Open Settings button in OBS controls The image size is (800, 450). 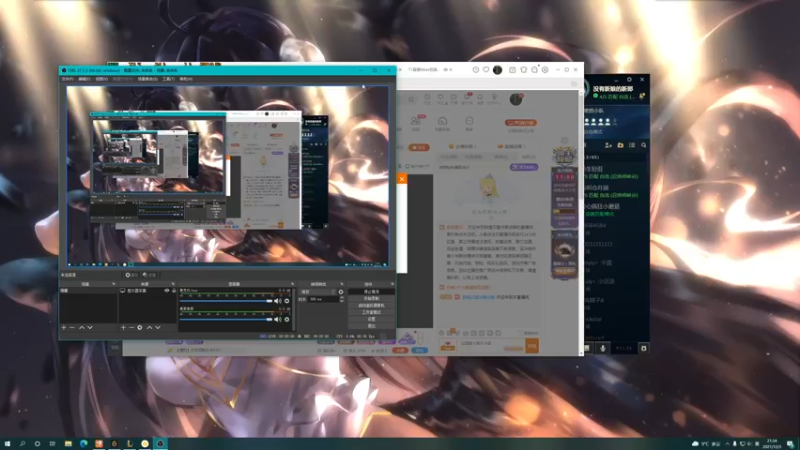pos(371,319)
